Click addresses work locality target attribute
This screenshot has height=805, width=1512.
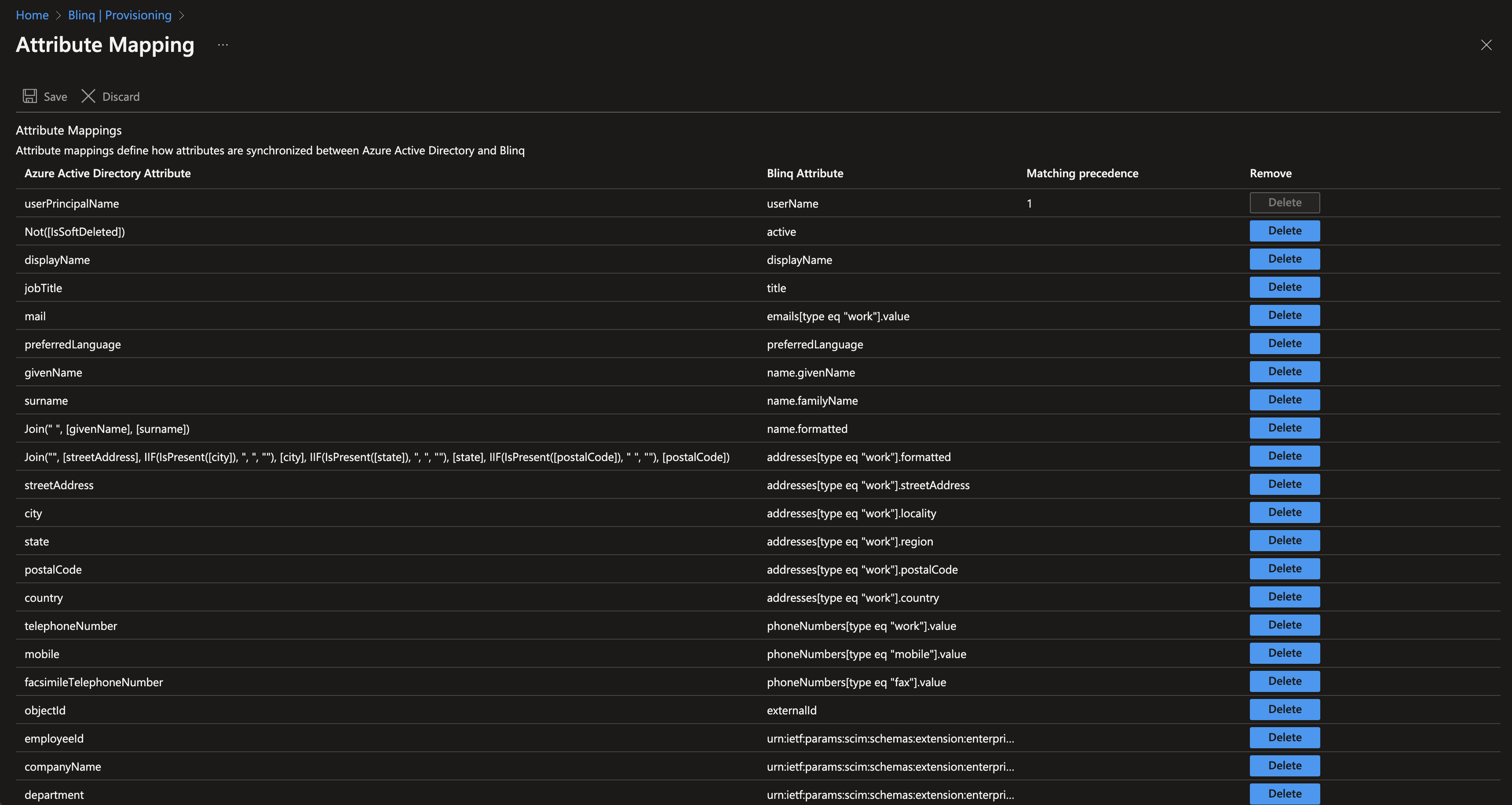(852, 514)
